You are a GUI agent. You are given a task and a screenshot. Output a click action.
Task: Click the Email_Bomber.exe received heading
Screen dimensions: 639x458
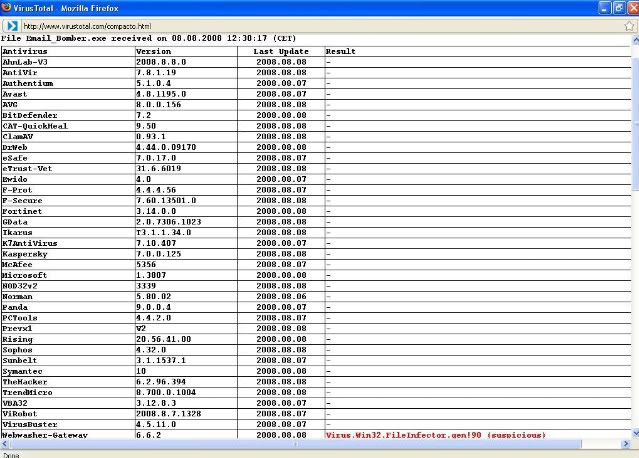[x=148, y=38]
